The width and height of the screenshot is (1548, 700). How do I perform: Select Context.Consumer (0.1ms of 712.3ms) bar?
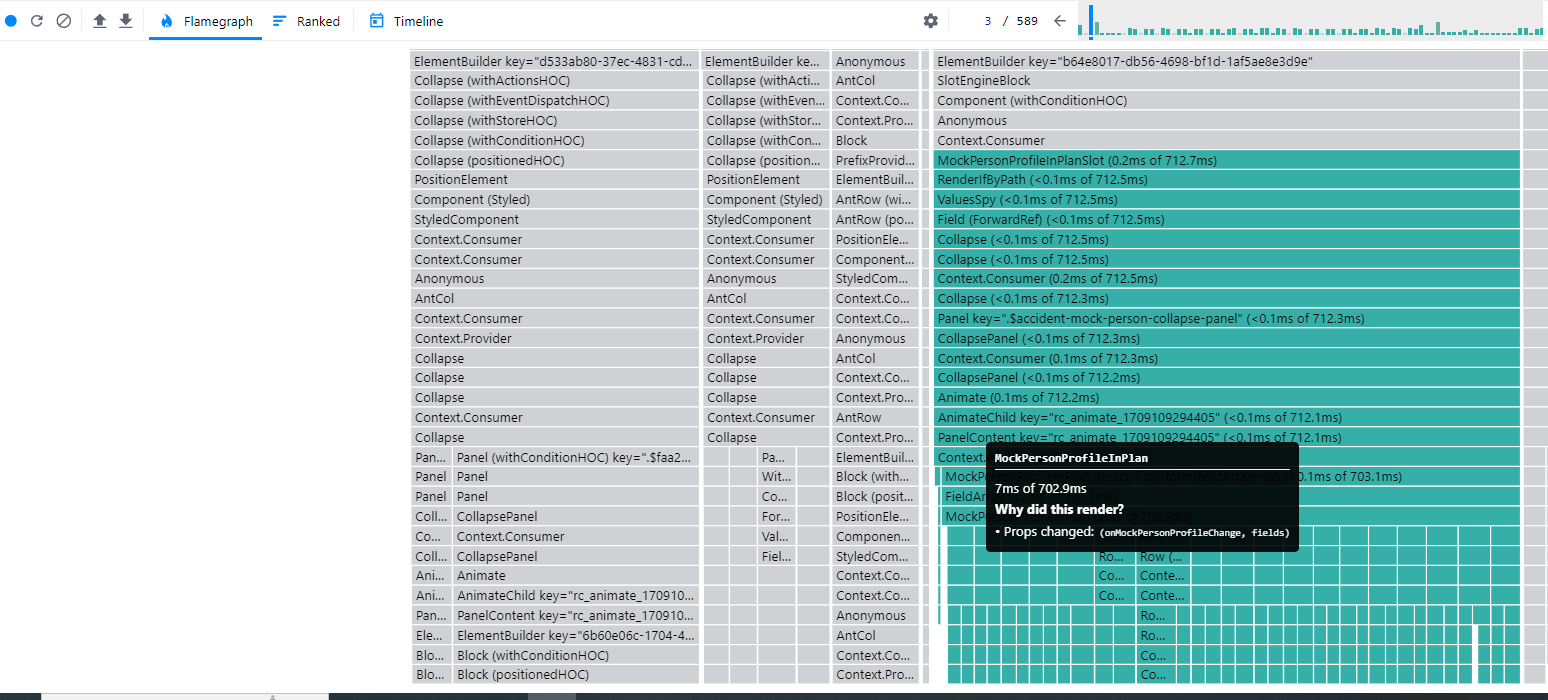(1227, 358)
